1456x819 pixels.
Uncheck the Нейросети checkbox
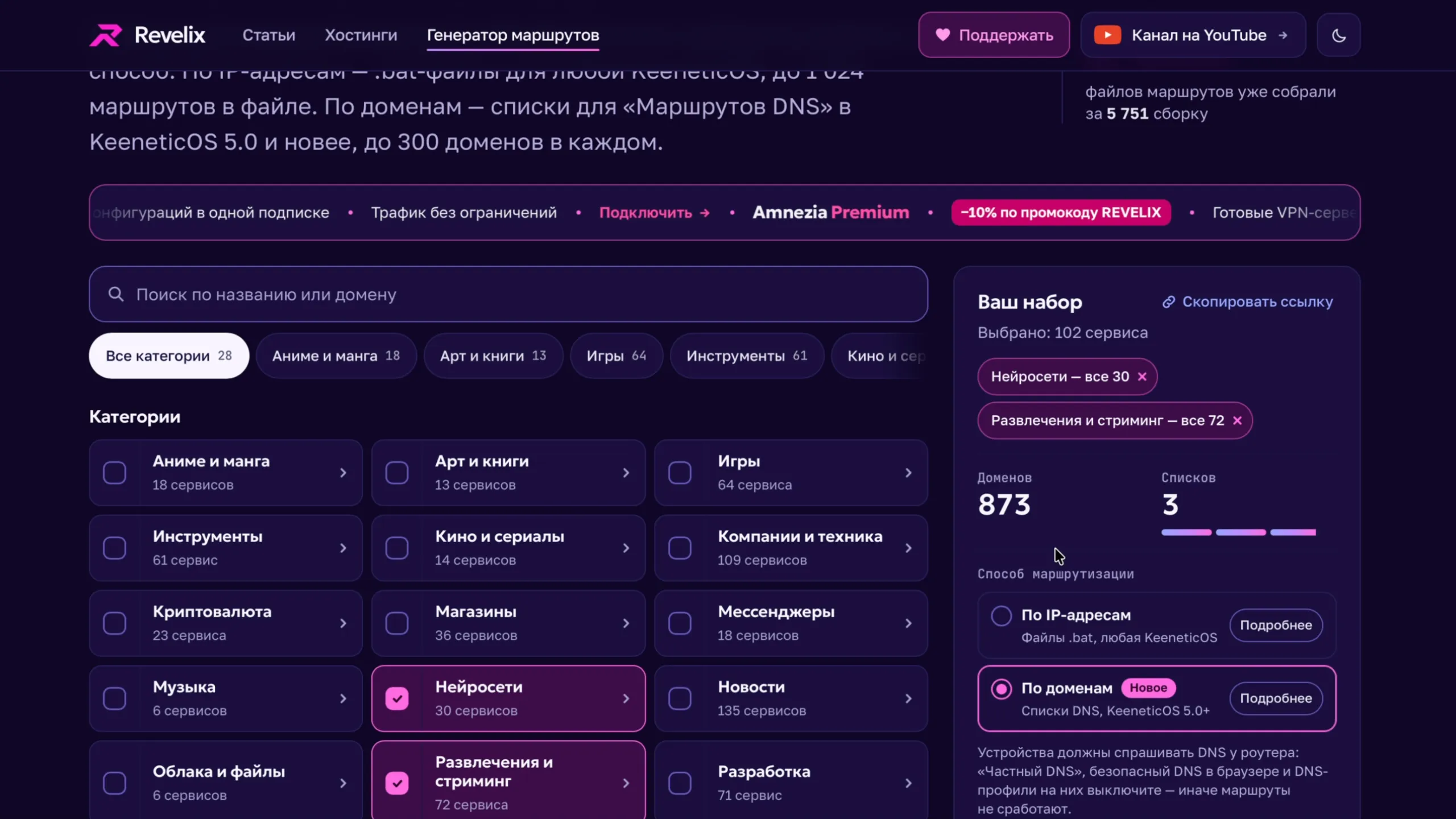point(397,698)
